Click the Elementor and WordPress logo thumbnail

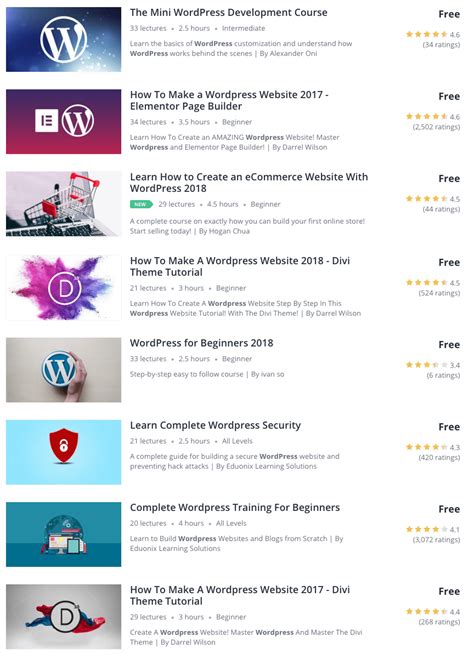click(63, 121)
